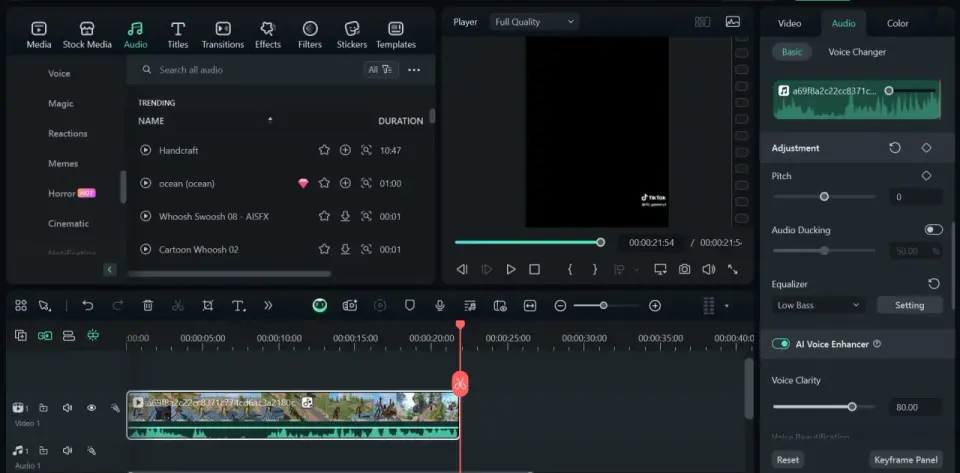
Task: Switch to the Color properties tab
Action: click(x=898, y=23)
